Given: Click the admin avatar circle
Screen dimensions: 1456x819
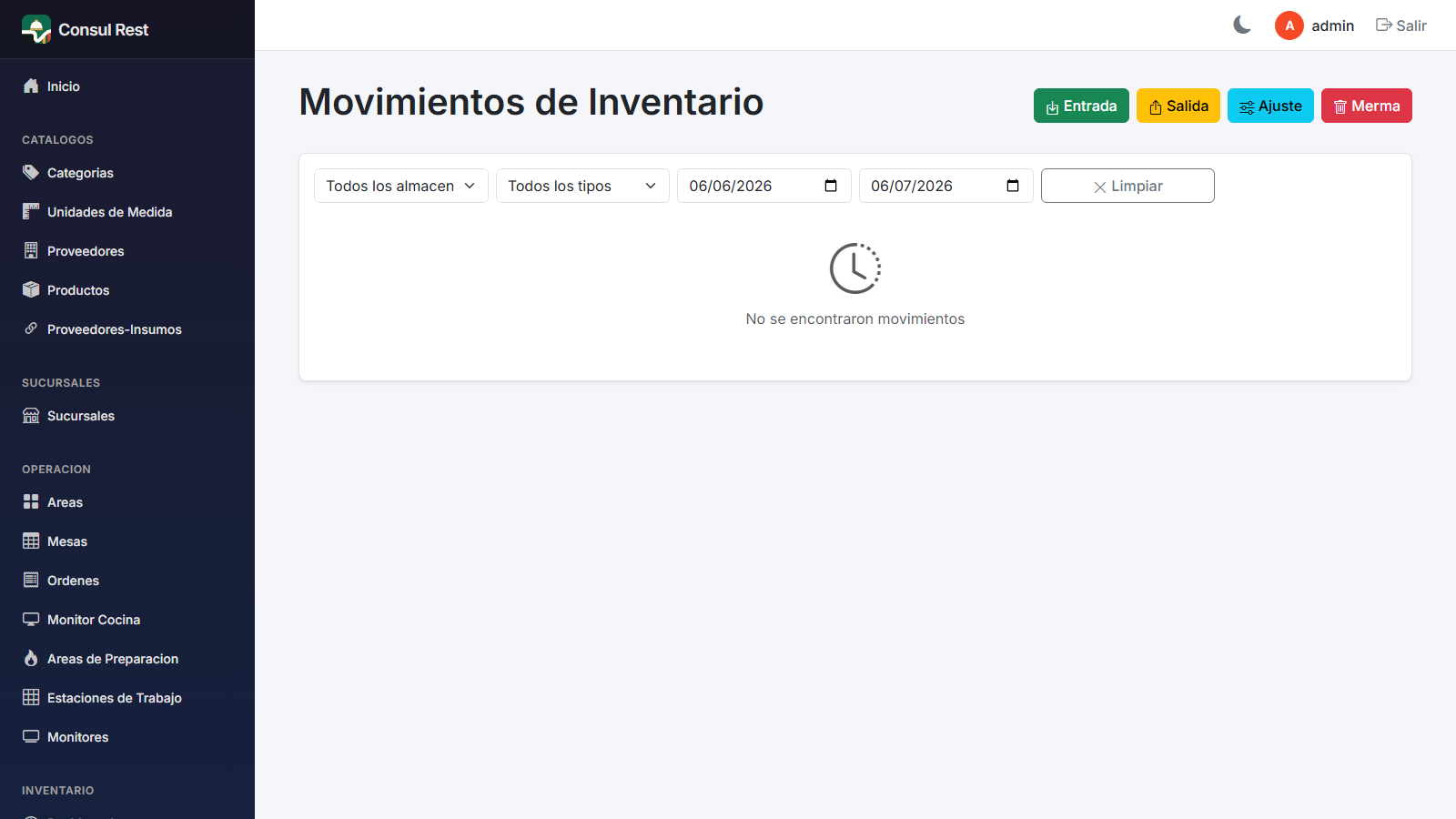Looking at the screenshot, I should point(1289,25).
